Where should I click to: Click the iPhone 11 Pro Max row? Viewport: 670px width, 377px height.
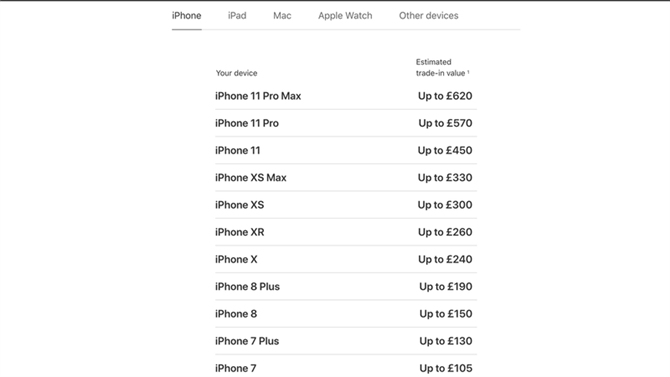coord(346,96)
